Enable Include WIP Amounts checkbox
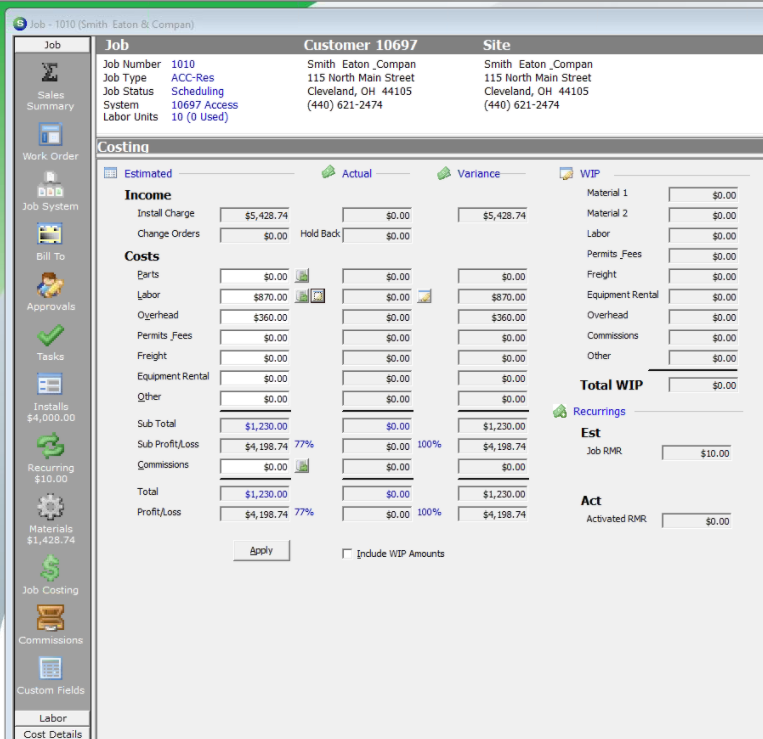The height and width of the screenshot is (739, 763). point(347,554)
